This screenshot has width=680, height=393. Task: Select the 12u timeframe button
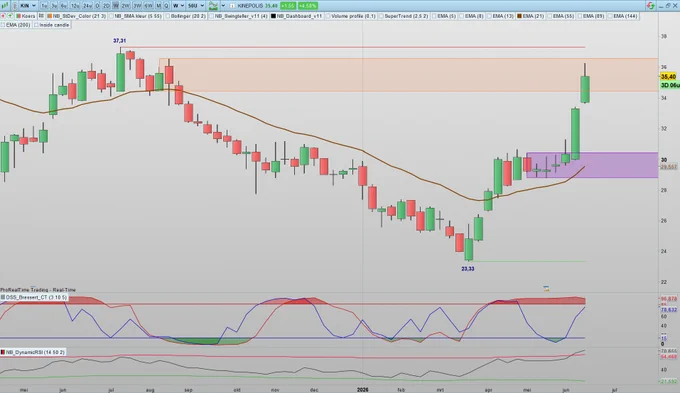[75, 6]
